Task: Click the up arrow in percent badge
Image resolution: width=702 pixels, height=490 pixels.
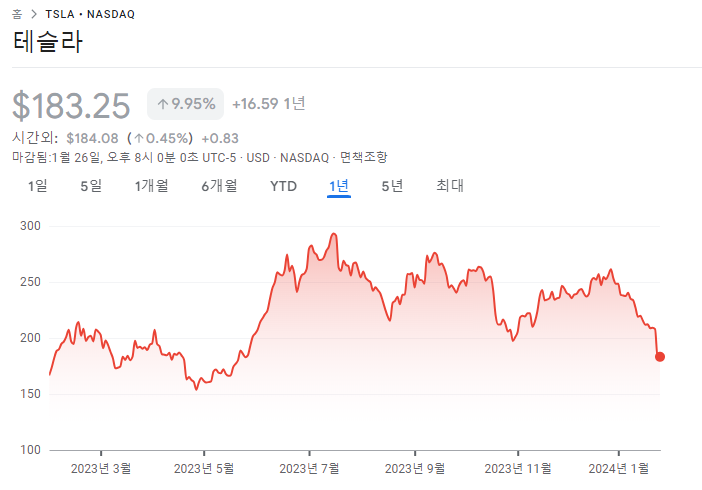Action: (163, 104)
